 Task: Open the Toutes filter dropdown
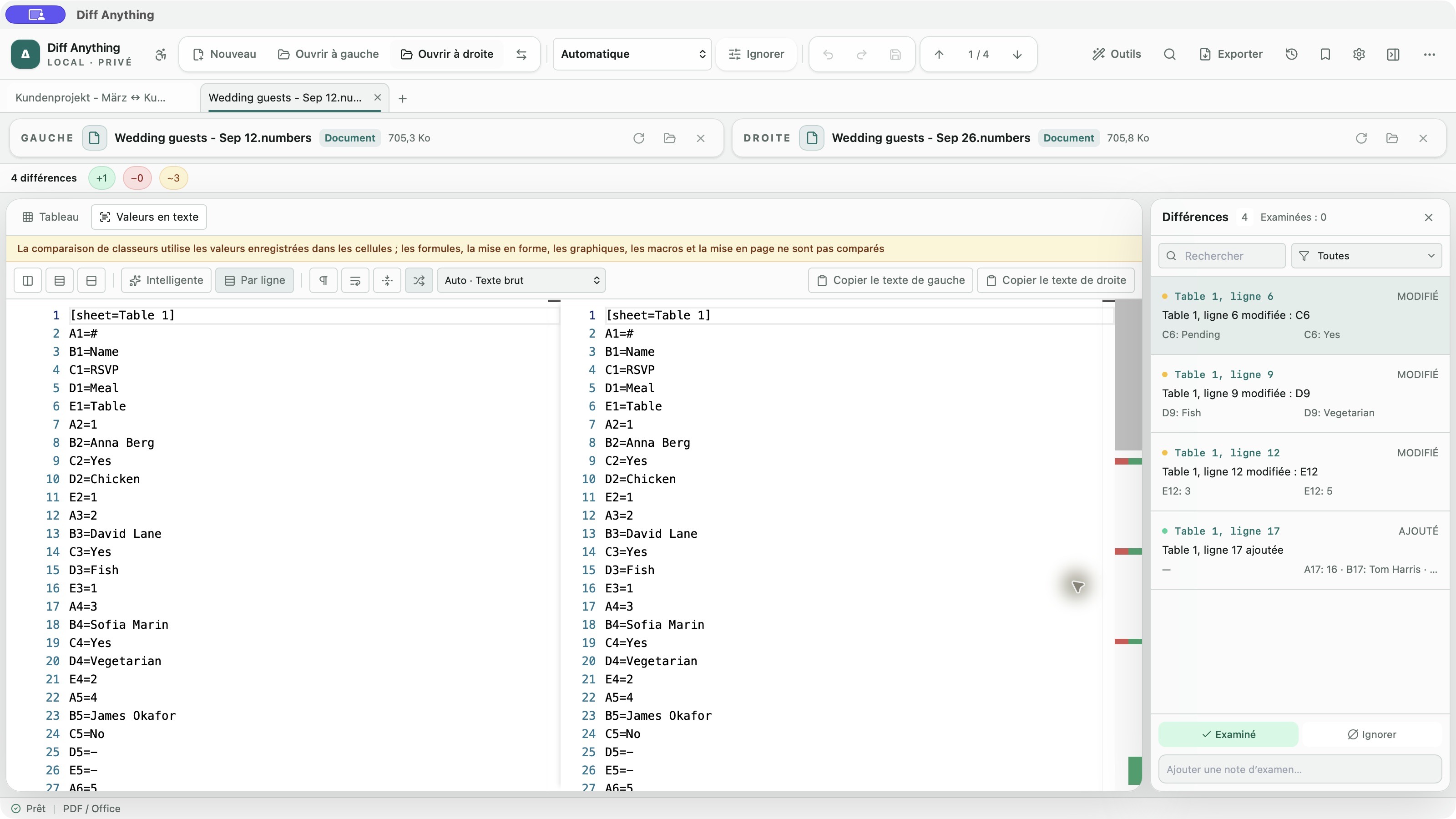[x=1366, y=256]
